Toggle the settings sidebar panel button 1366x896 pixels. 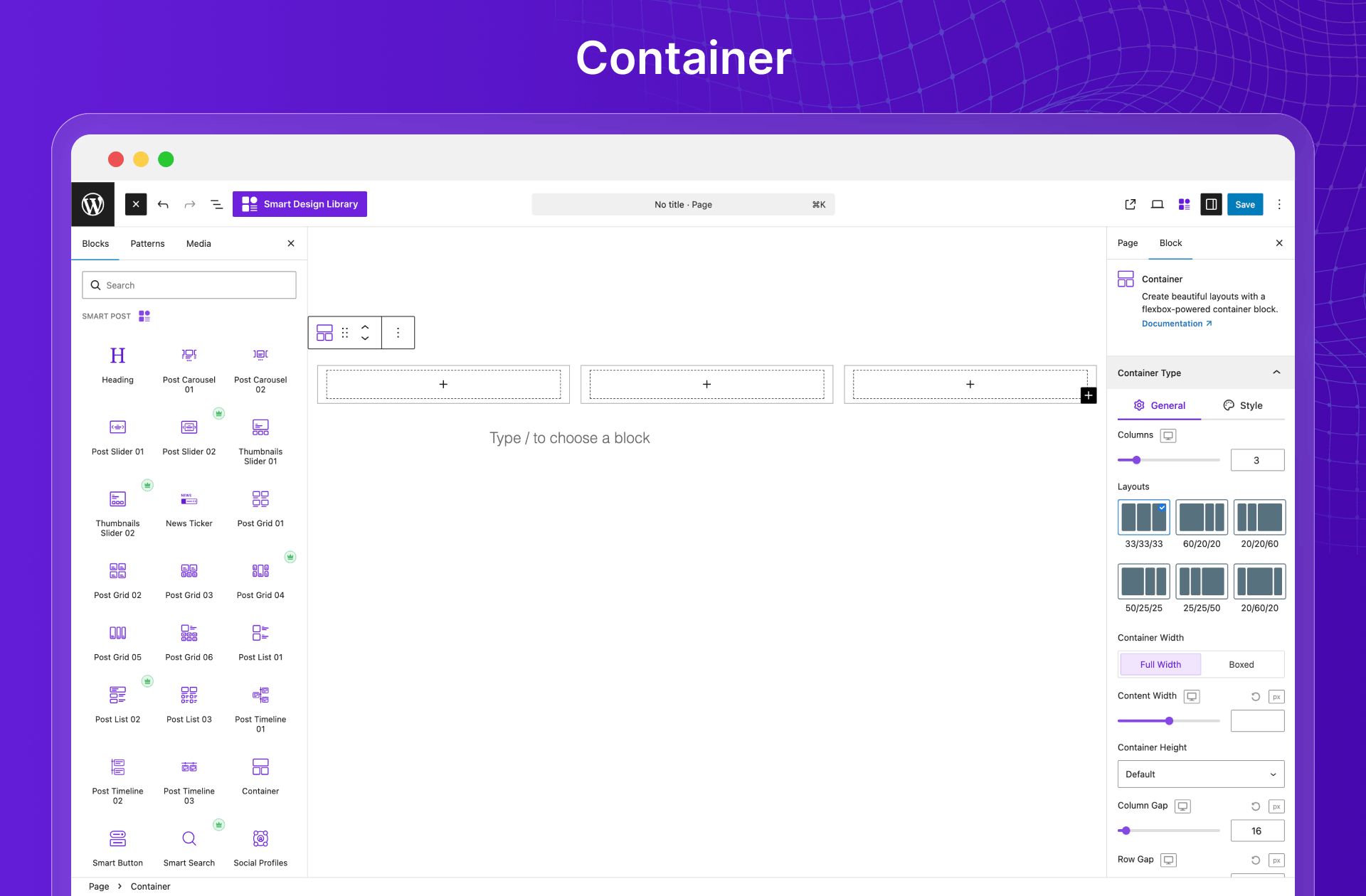[x=1211, y=205]
